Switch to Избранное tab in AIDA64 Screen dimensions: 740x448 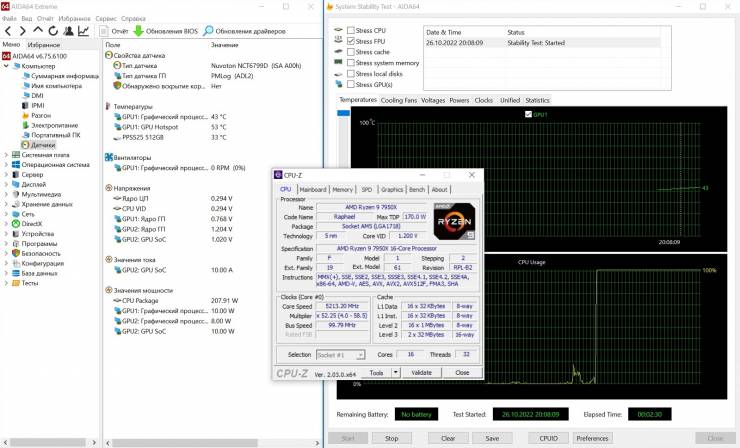(44, 45)
